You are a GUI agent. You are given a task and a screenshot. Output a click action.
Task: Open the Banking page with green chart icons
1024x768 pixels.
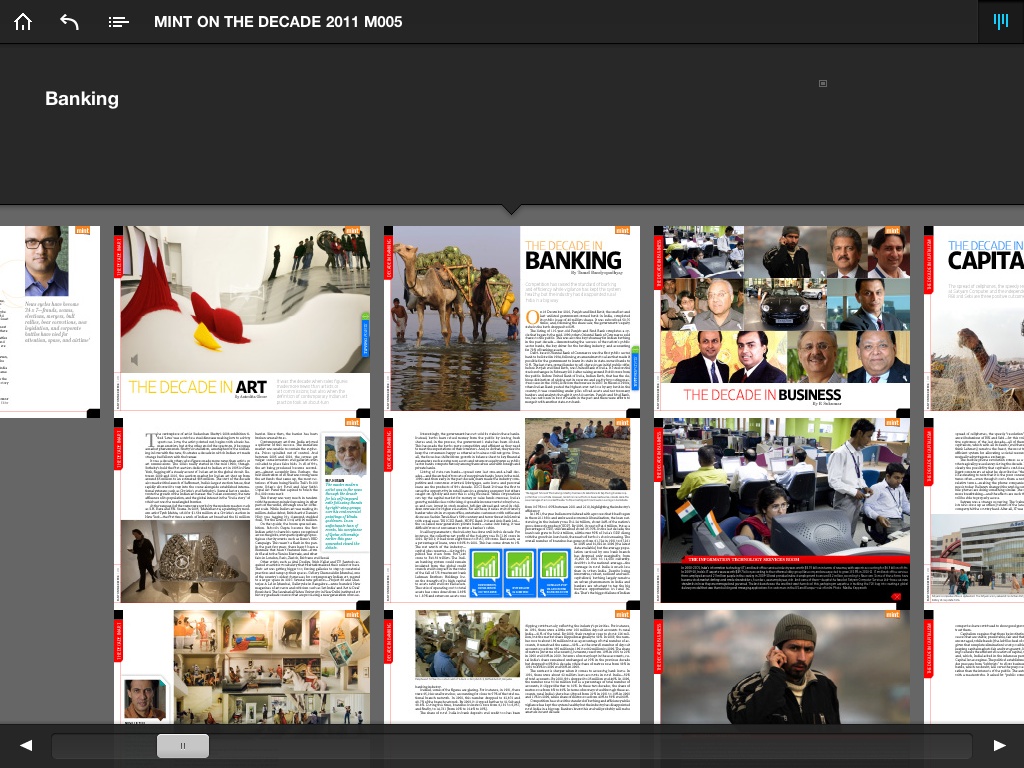tap(512, 511)
